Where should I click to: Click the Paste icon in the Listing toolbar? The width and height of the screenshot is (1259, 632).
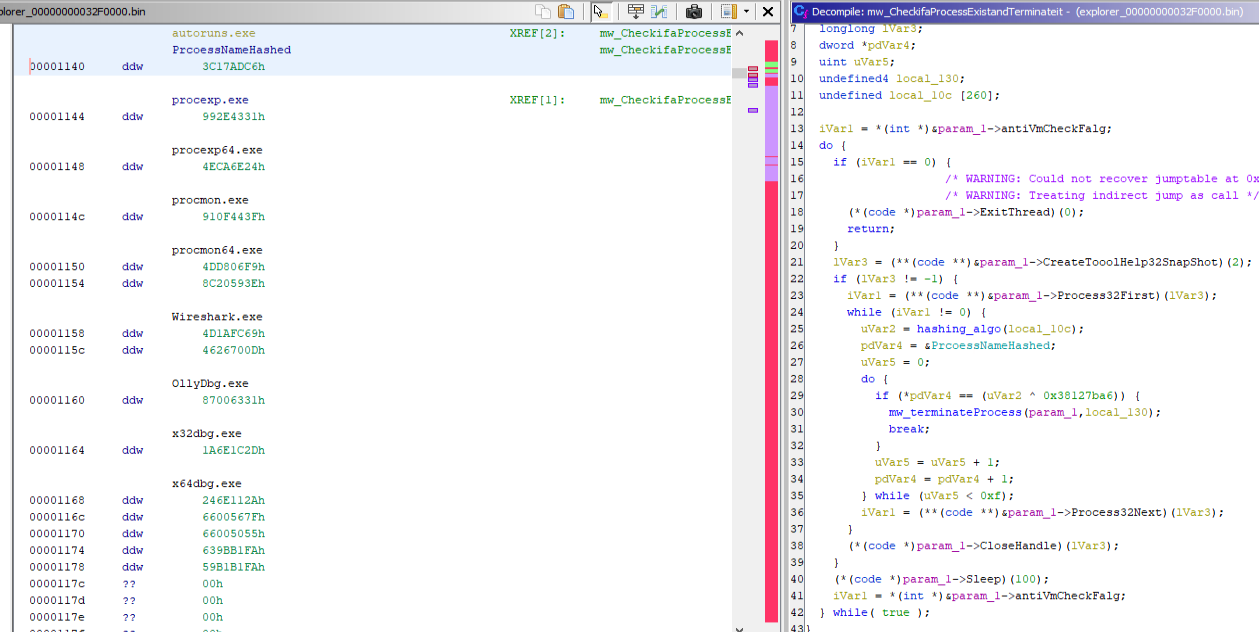[x=567, y=10]
